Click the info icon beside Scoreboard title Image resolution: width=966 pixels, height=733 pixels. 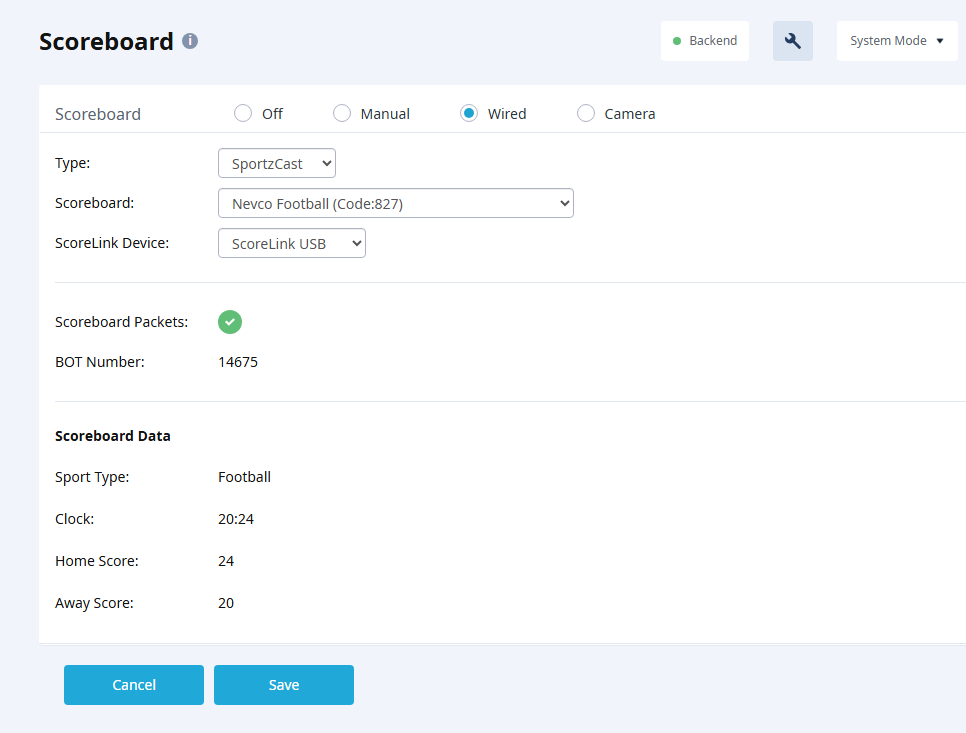(x=190, y=41)
